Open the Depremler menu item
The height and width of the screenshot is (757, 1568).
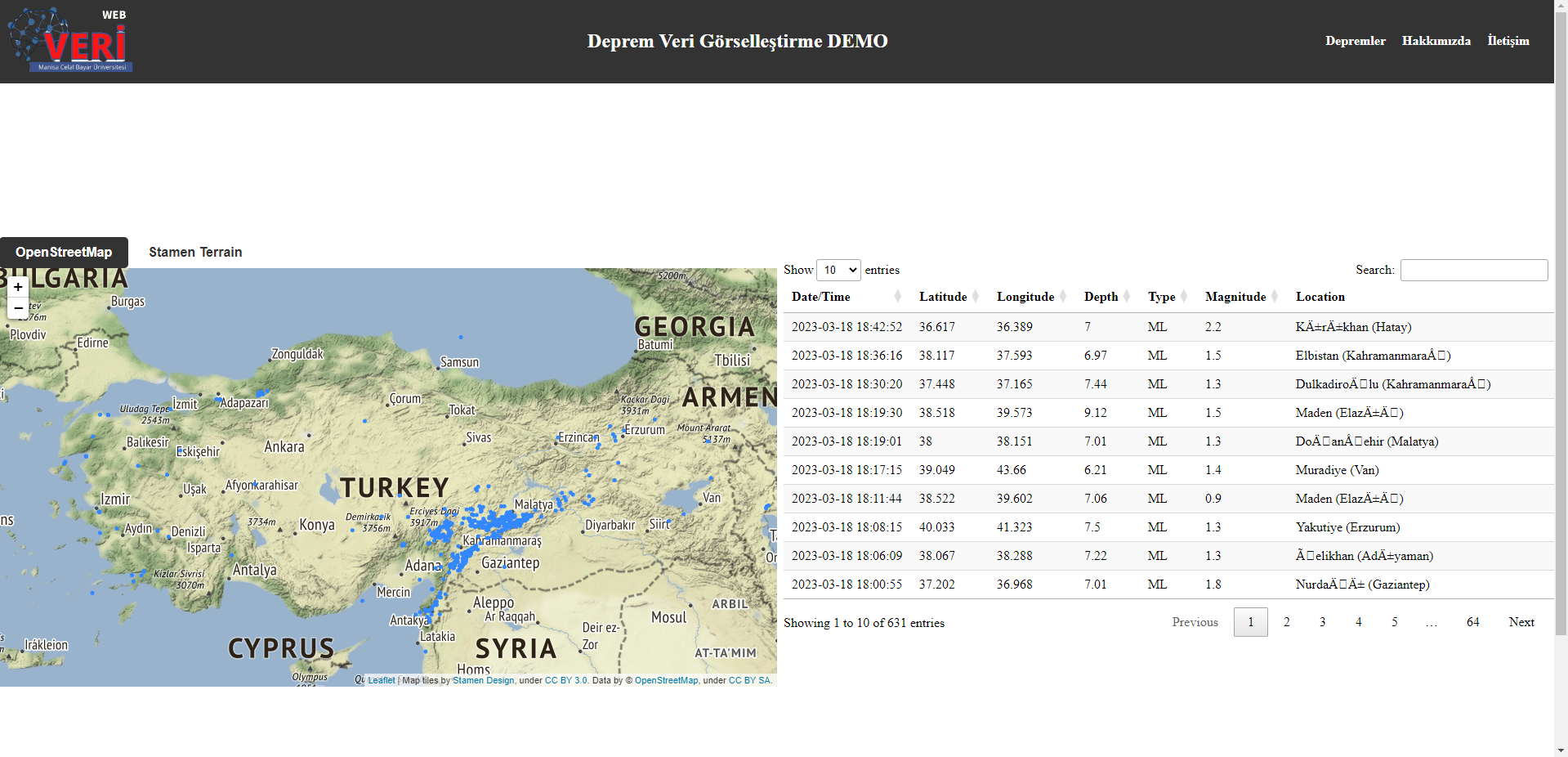[x=1355, y=41]
